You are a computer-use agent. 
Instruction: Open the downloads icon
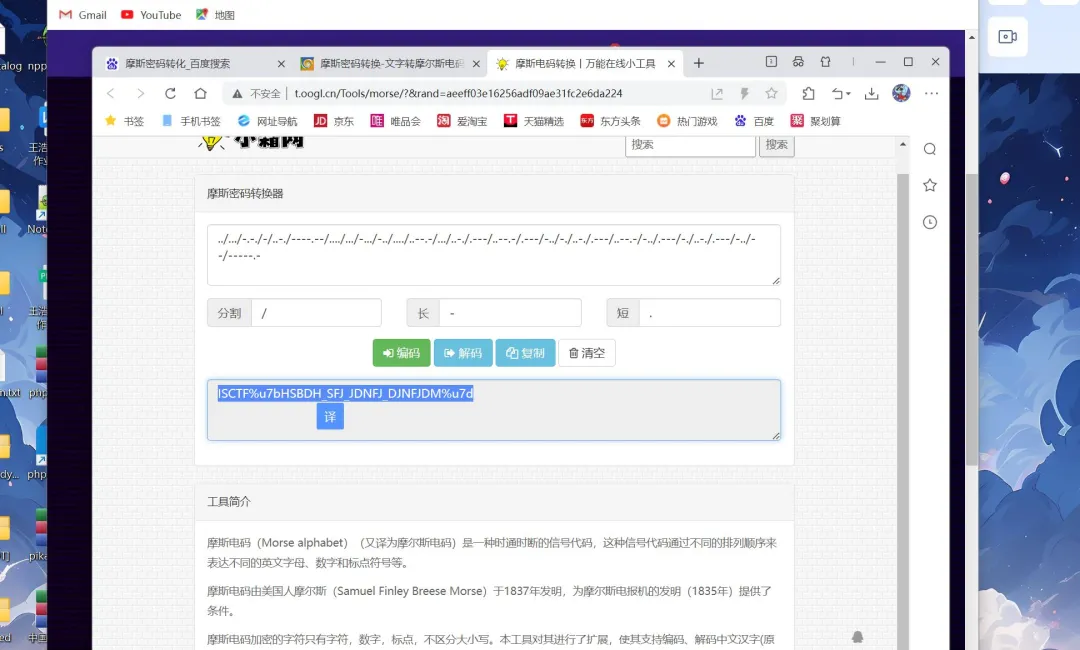click(x=871, y=93)
